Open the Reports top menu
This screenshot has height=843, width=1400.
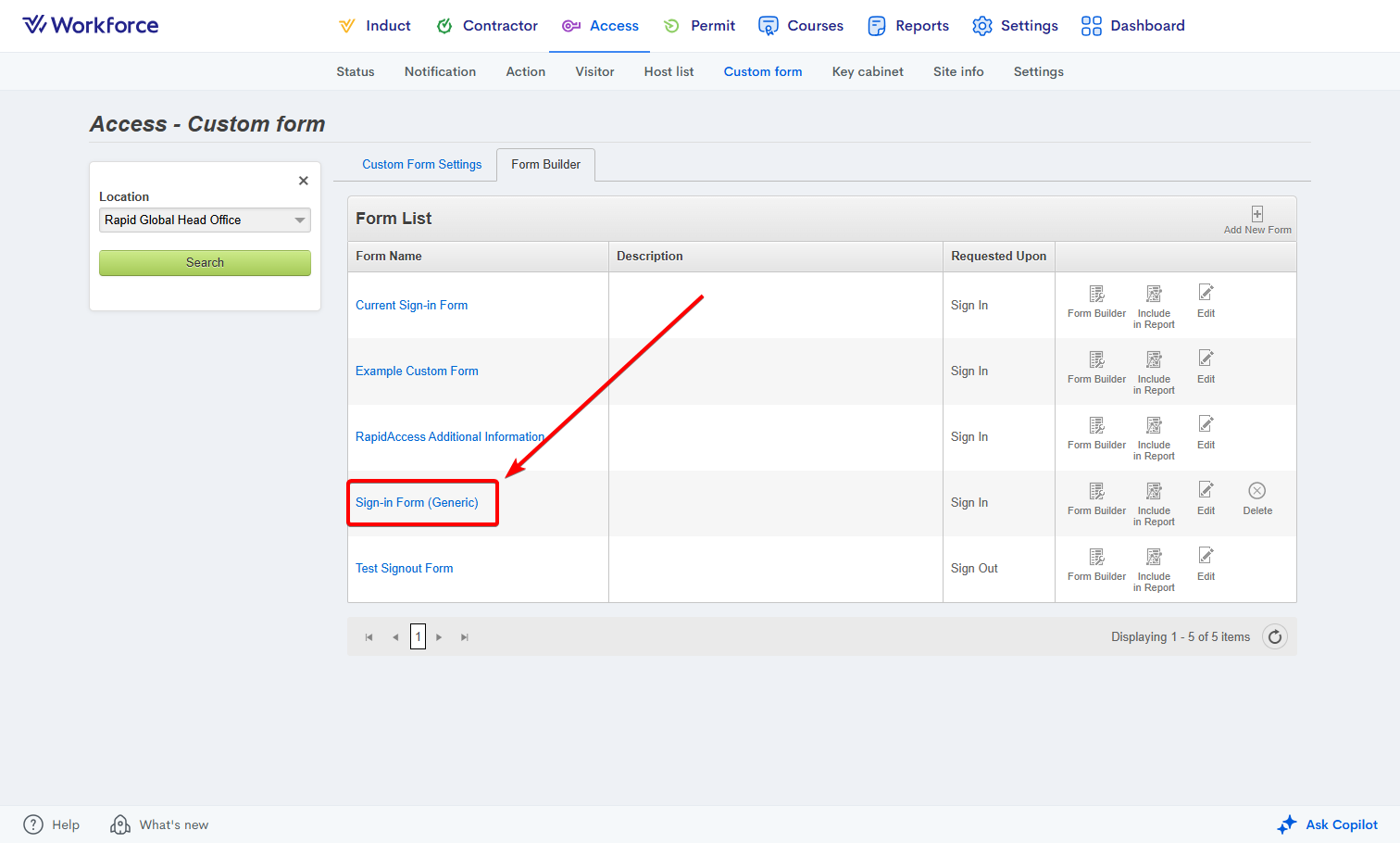[908, 26]
